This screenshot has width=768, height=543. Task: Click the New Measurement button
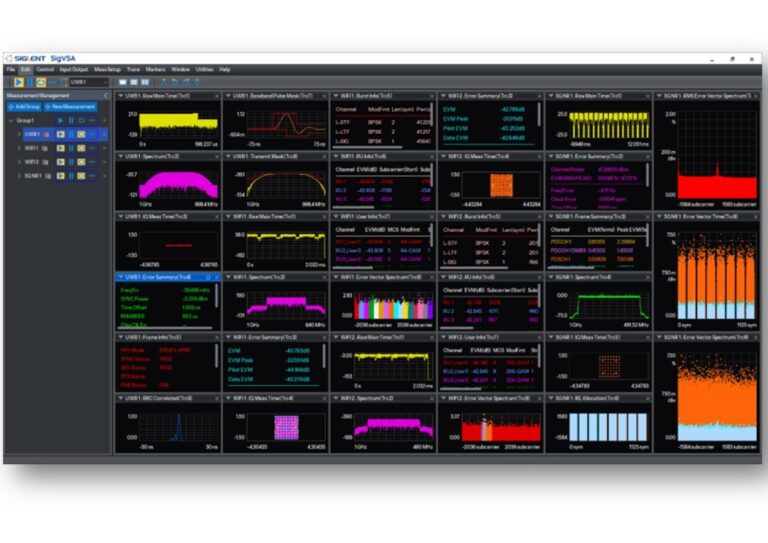click(70, 107)
